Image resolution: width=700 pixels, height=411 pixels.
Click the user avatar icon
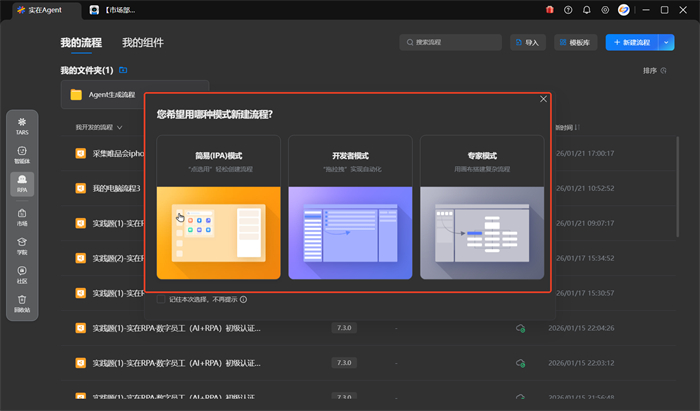tap(624, 10)
